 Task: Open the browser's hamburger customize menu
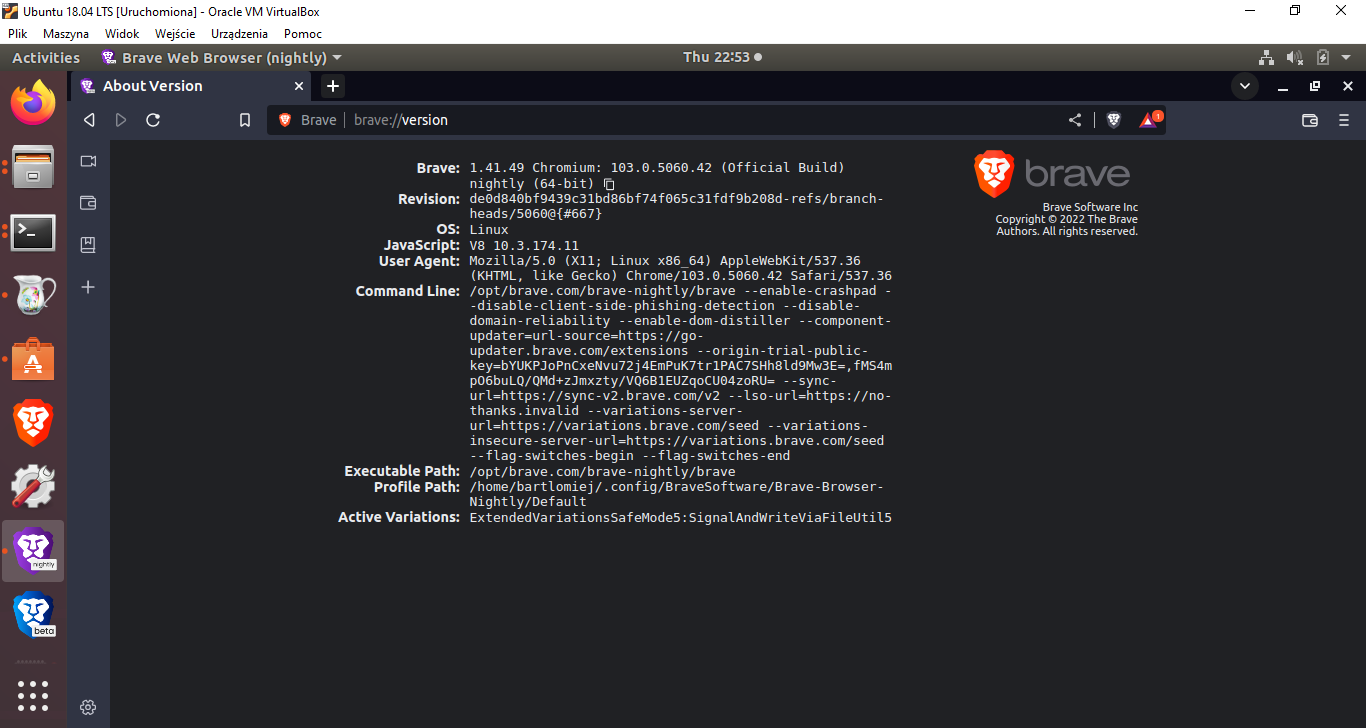[x=1344, y=119]
